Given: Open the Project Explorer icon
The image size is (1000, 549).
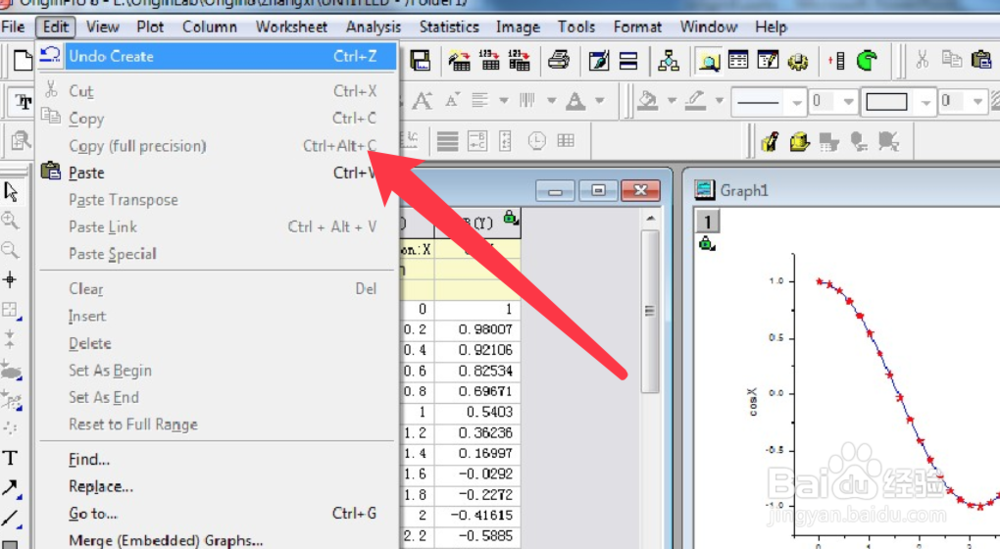Looking at the screenshot, I should (x=668, y=61).
